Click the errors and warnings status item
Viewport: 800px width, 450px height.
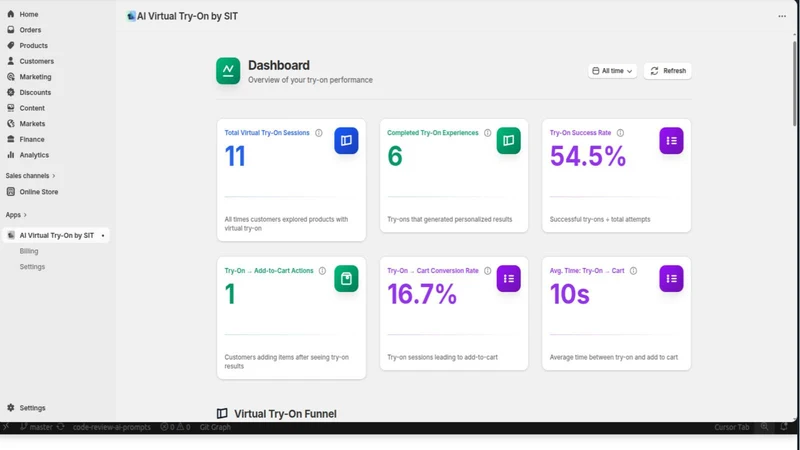[175, 427]
